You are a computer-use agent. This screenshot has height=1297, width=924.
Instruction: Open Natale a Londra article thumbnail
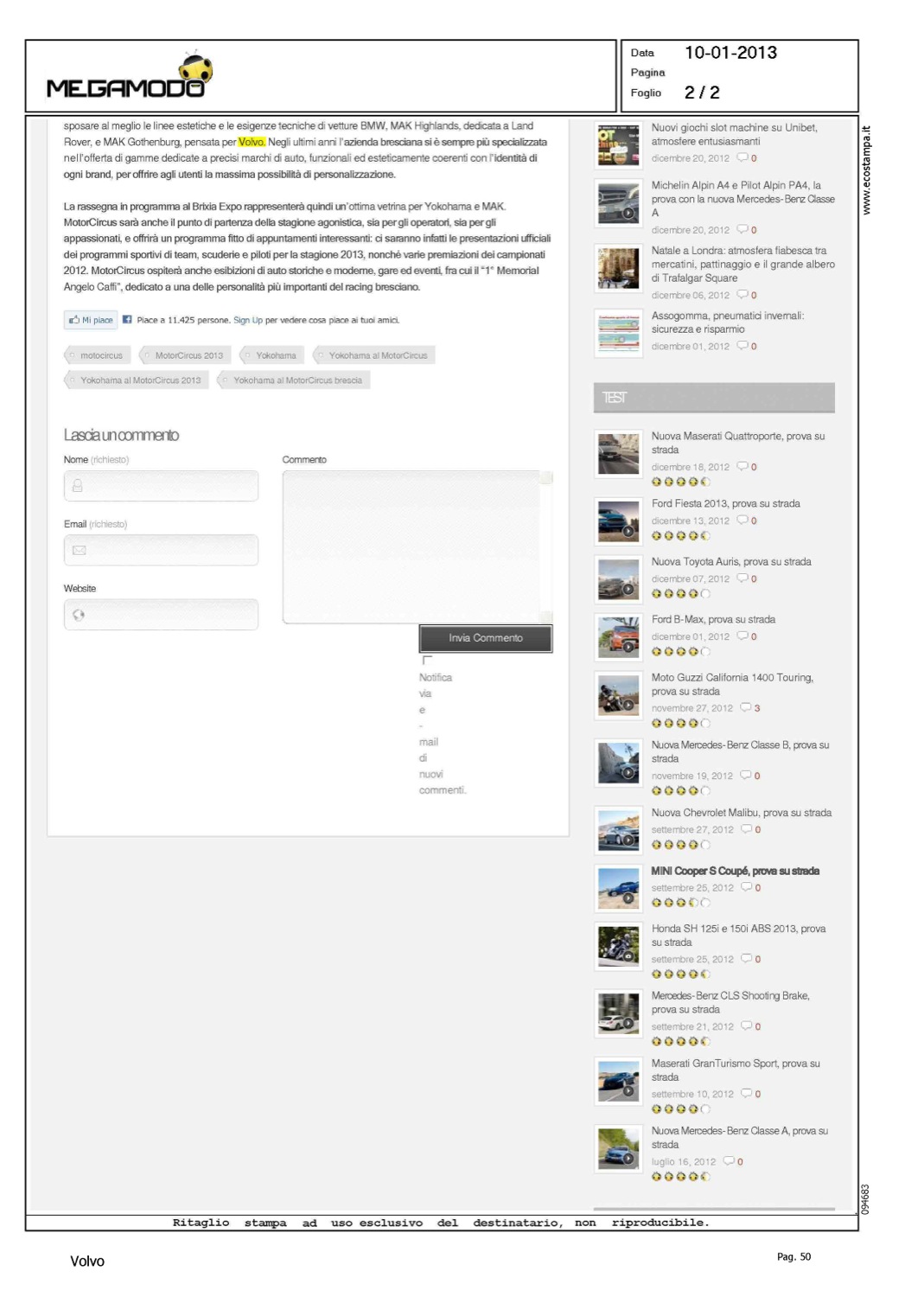point(618,268)
